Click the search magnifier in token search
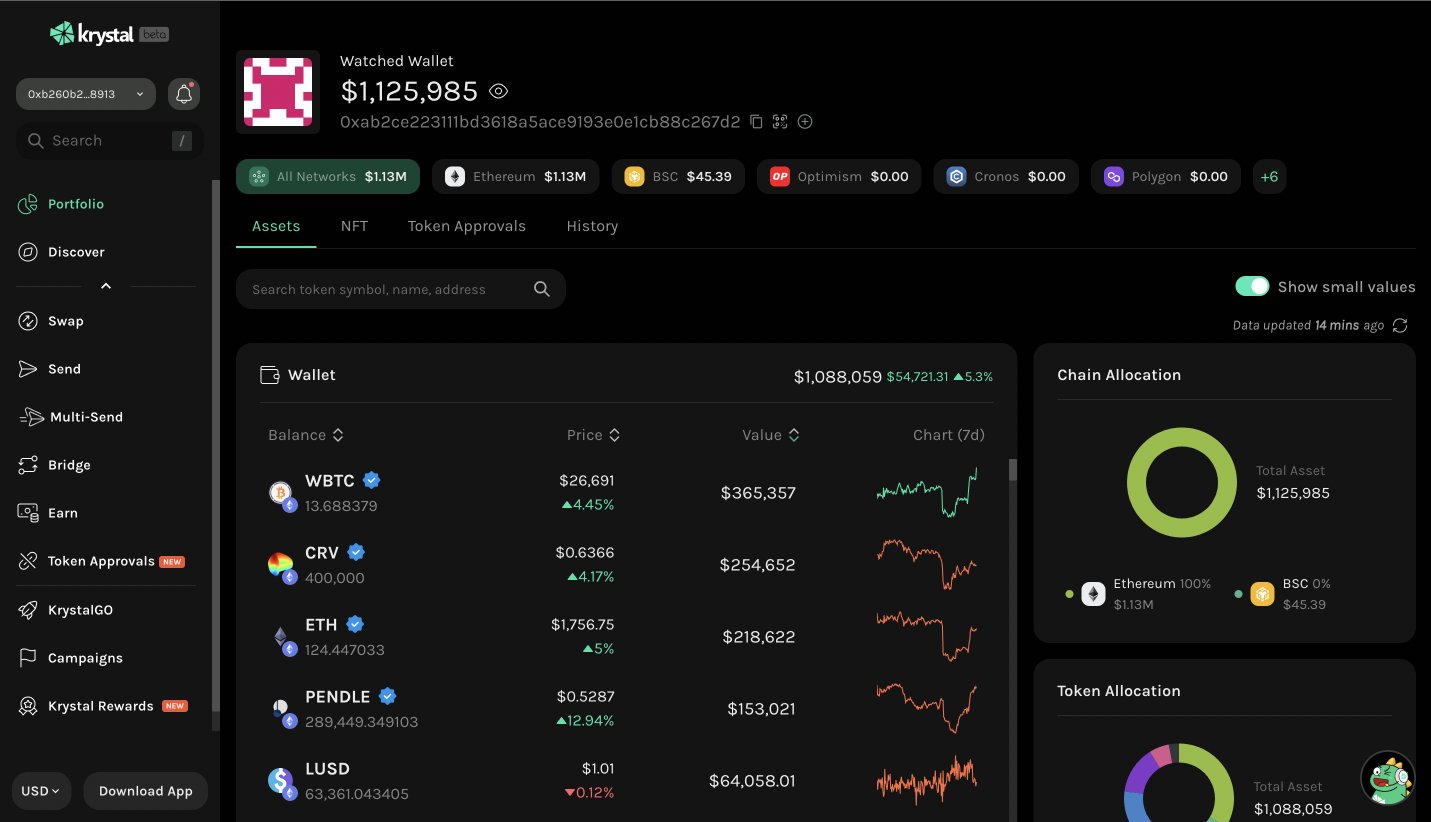 tap(542, 289)
